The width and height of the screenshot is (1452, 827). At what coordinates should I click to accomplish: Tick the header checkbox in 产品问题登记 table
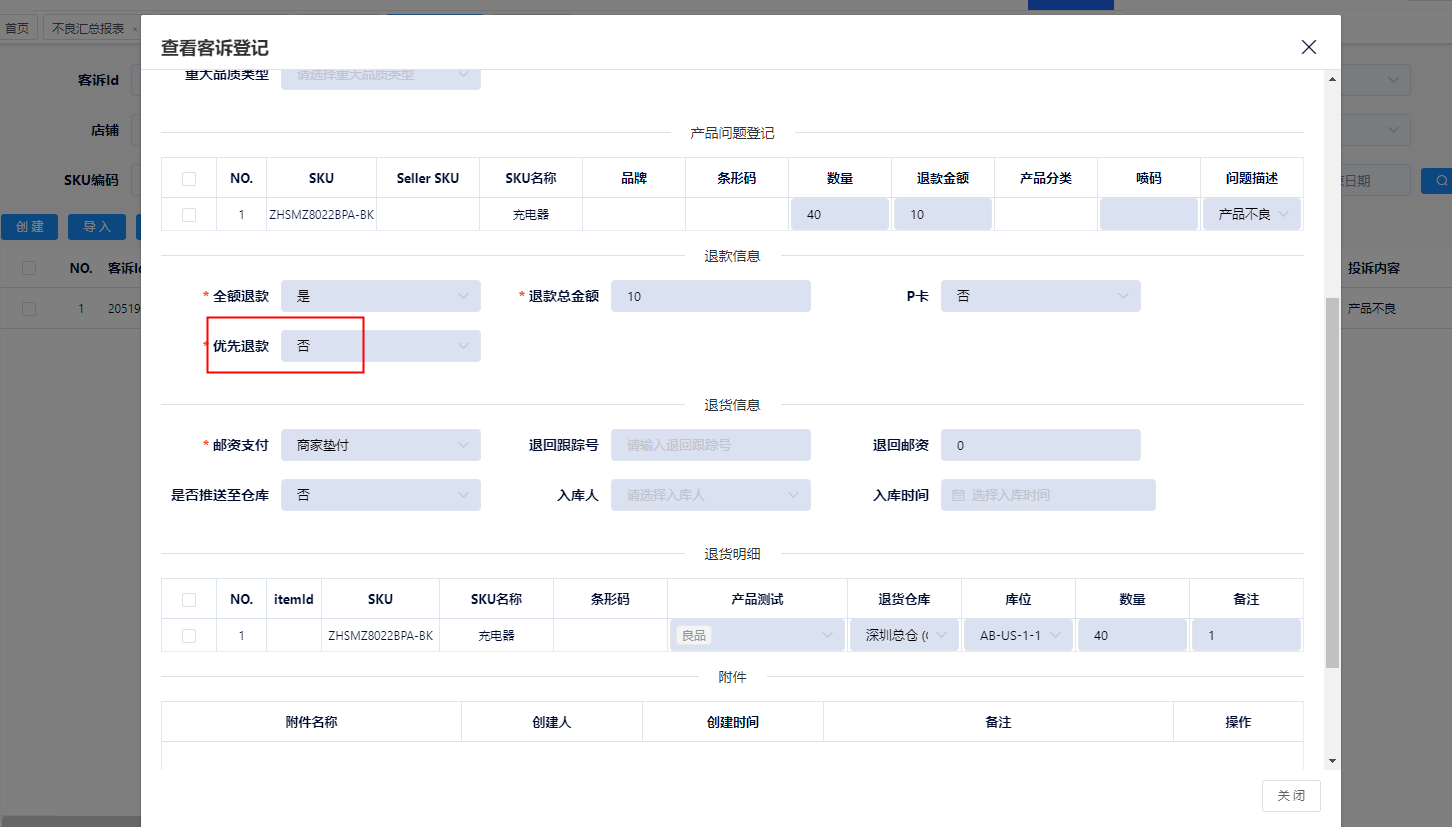[189, 179]
